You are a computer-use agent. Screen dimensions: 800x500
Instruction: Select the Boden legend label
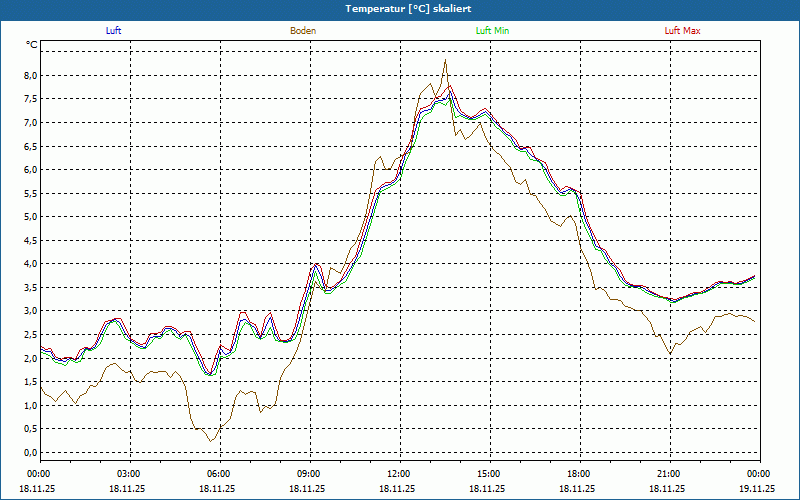tap(303, 31)
